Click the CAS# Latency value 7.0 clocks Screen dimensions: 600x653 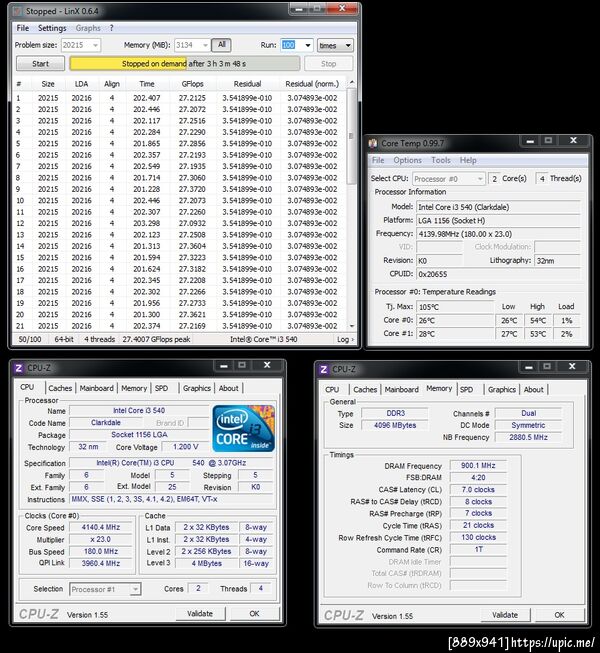click(478, 490)
